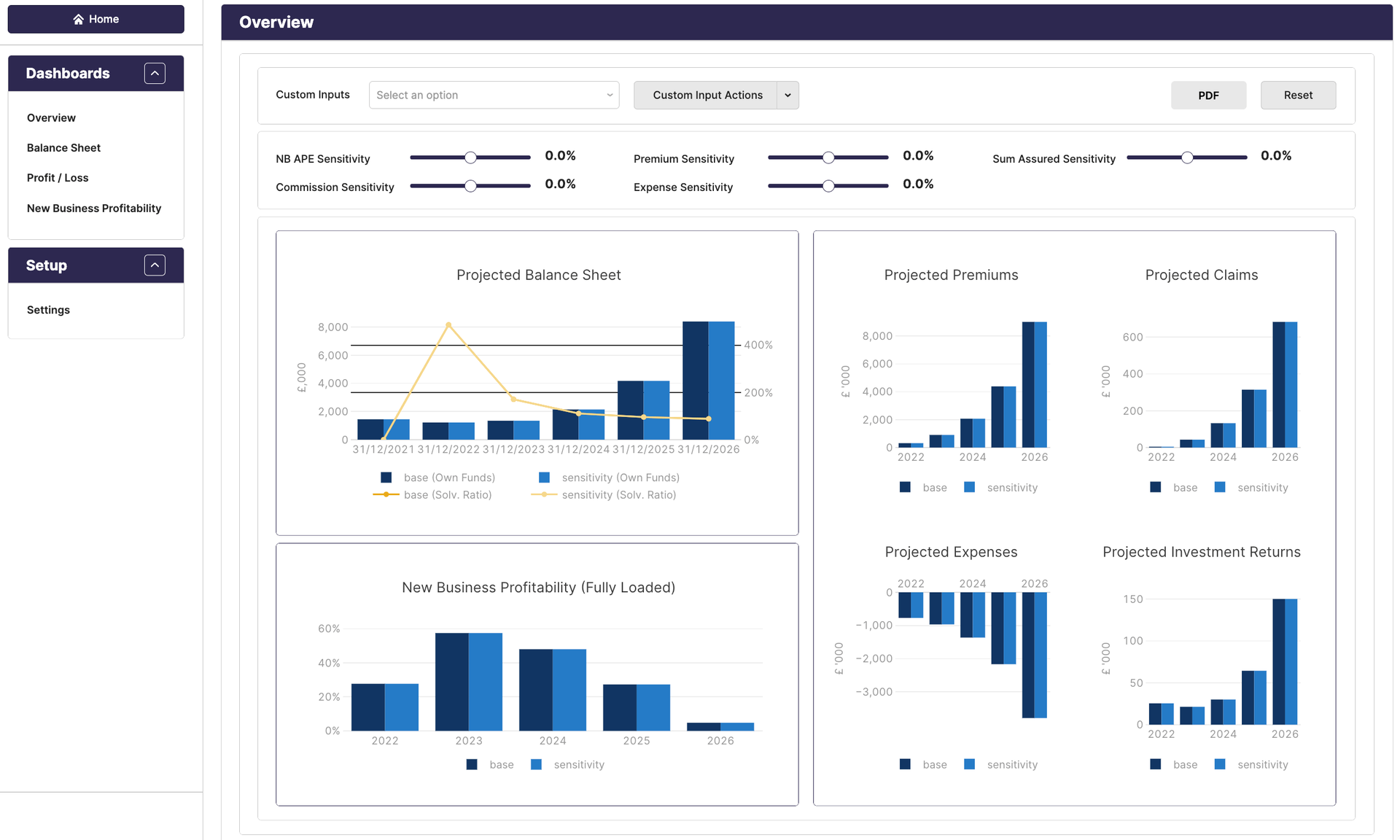1400x840 pixels.
Task: Open the Balance Sheet dashboard
Action: point(63,148)
